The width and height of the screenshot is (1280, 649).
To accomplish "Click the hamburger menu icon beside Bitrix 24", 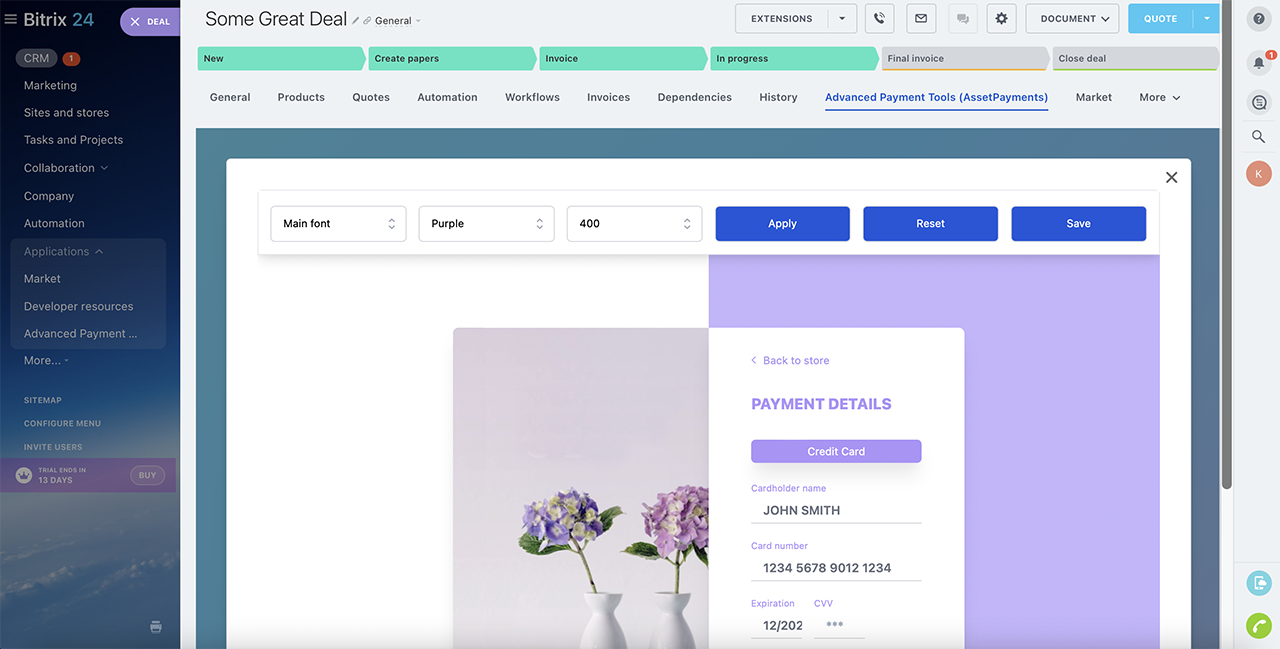I will pyautogui.click(x=11, y=19).
